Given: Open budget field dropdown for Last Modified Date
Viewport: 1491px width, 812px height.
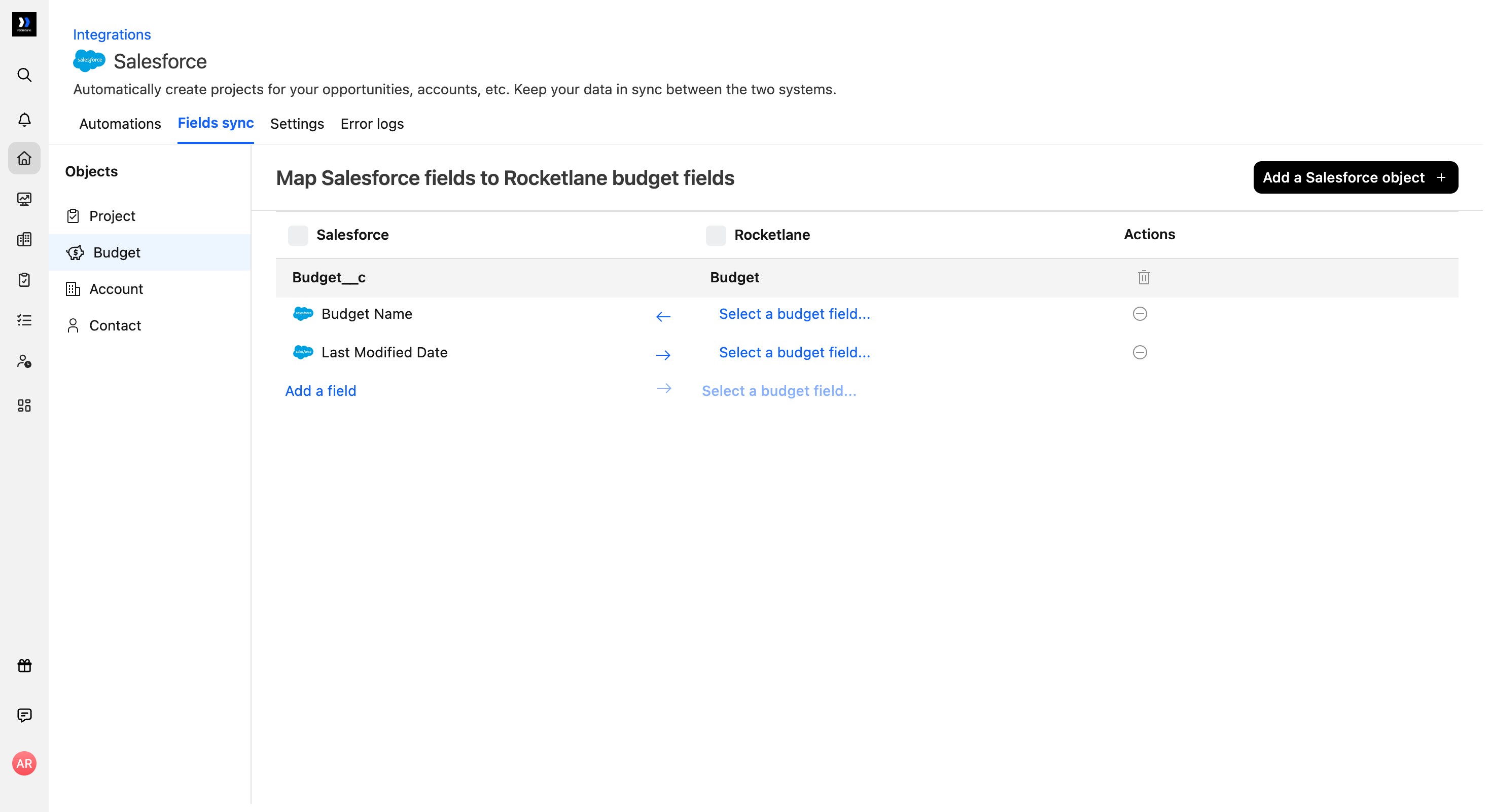Looking at the screenshot, I should coord(794,352).
